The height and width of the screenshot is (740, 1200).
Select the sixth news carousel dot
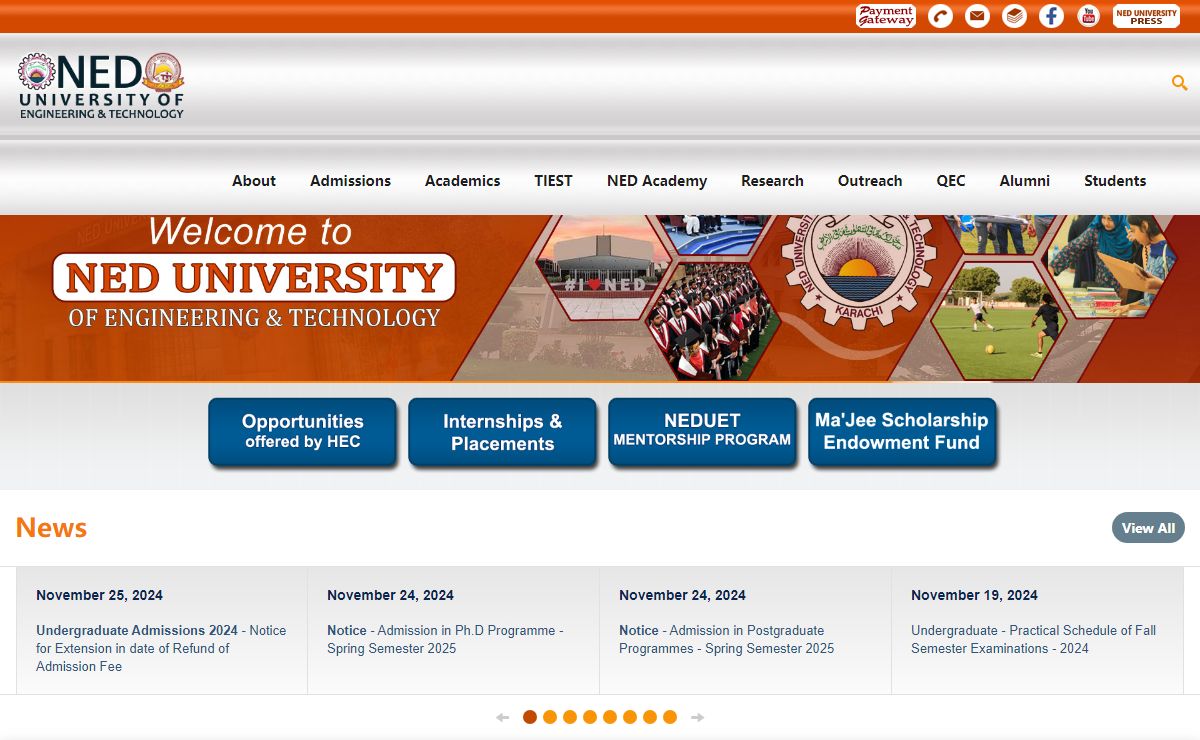point(630,717)
